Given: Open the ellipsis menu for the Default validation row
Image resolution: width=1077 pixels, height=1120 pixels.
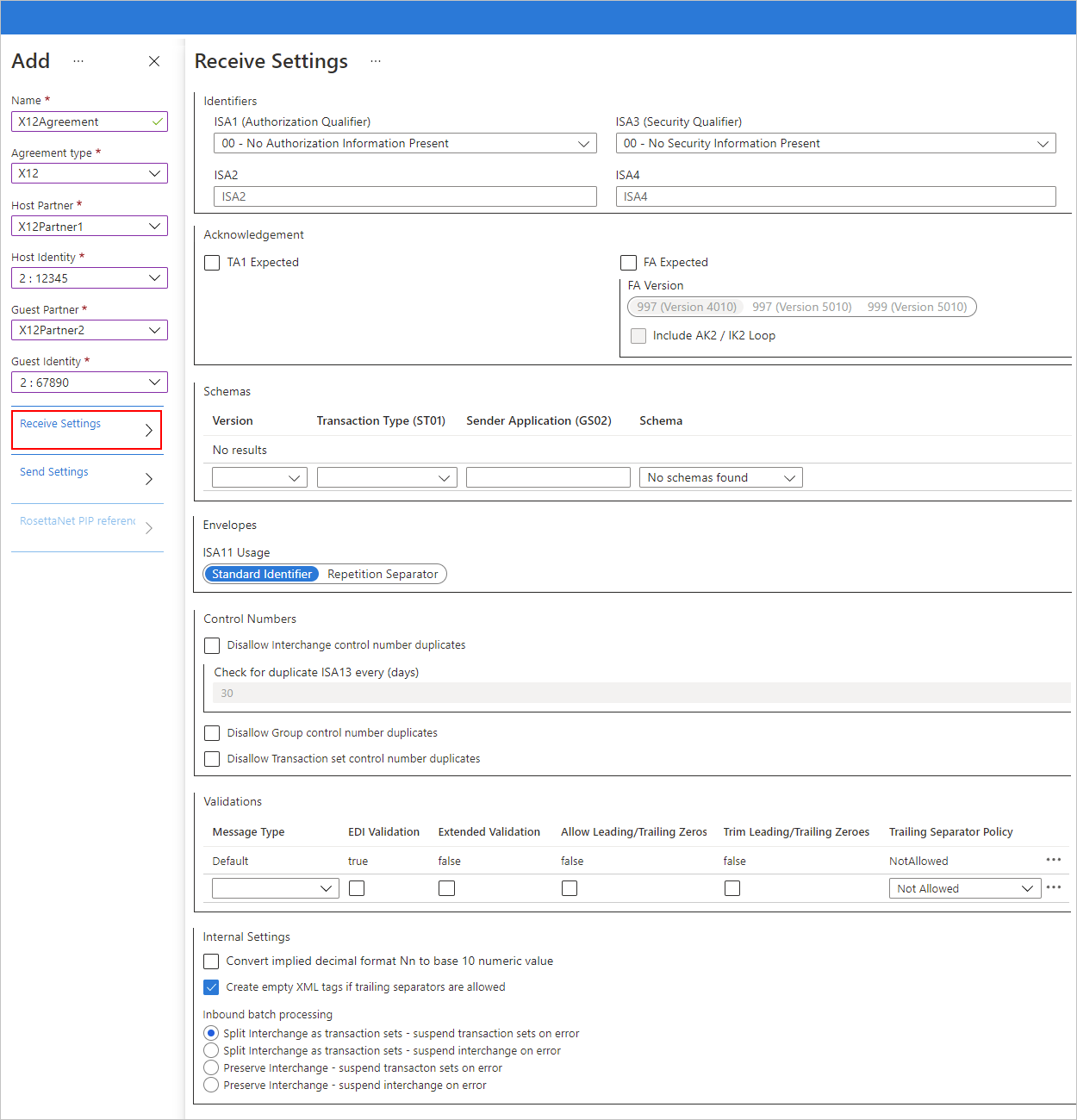Looking at the screenshot, I should tap(1054, 860).
